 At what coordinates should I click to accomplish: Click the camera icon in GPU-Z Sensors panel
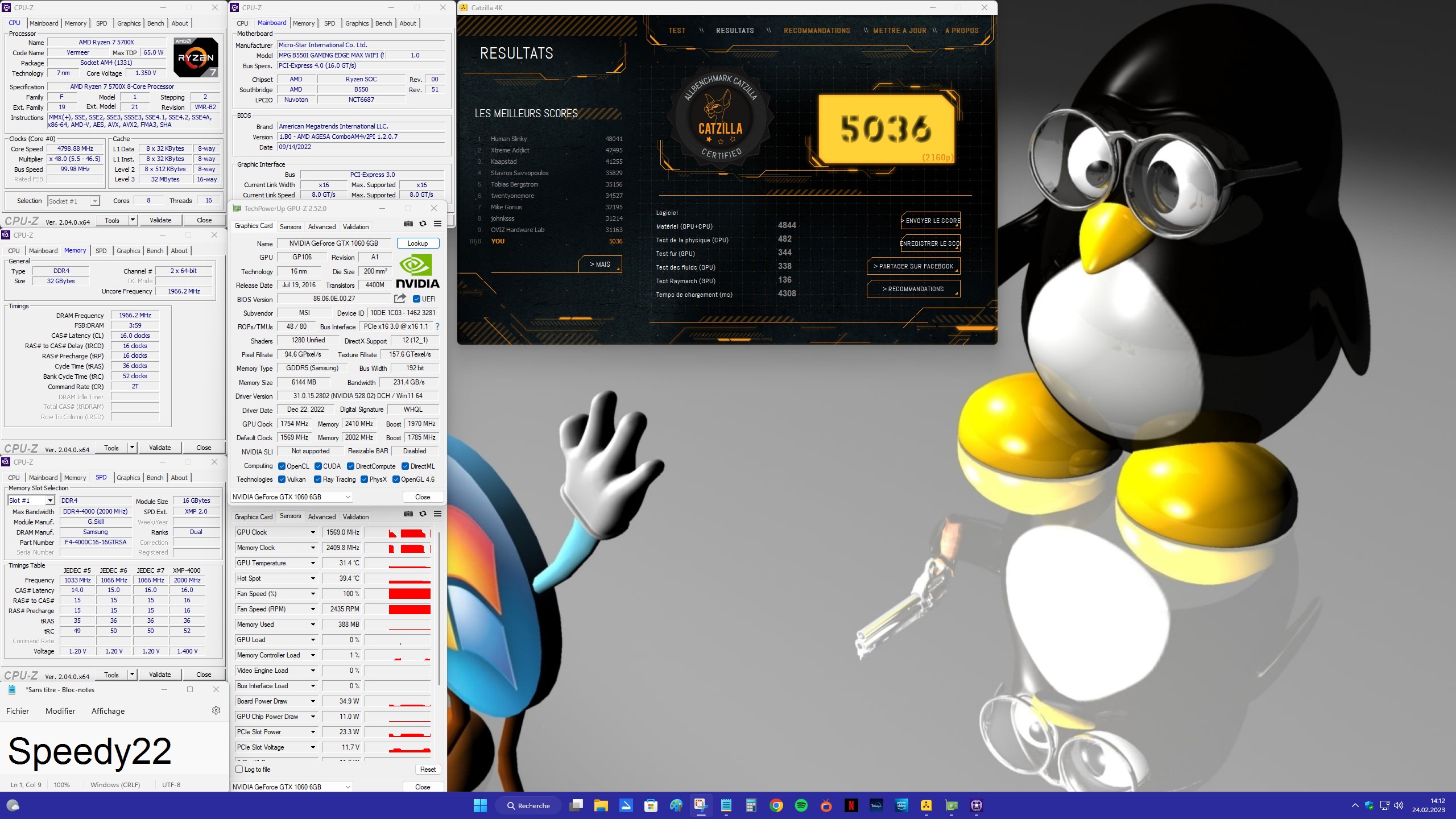pos(408,514)
